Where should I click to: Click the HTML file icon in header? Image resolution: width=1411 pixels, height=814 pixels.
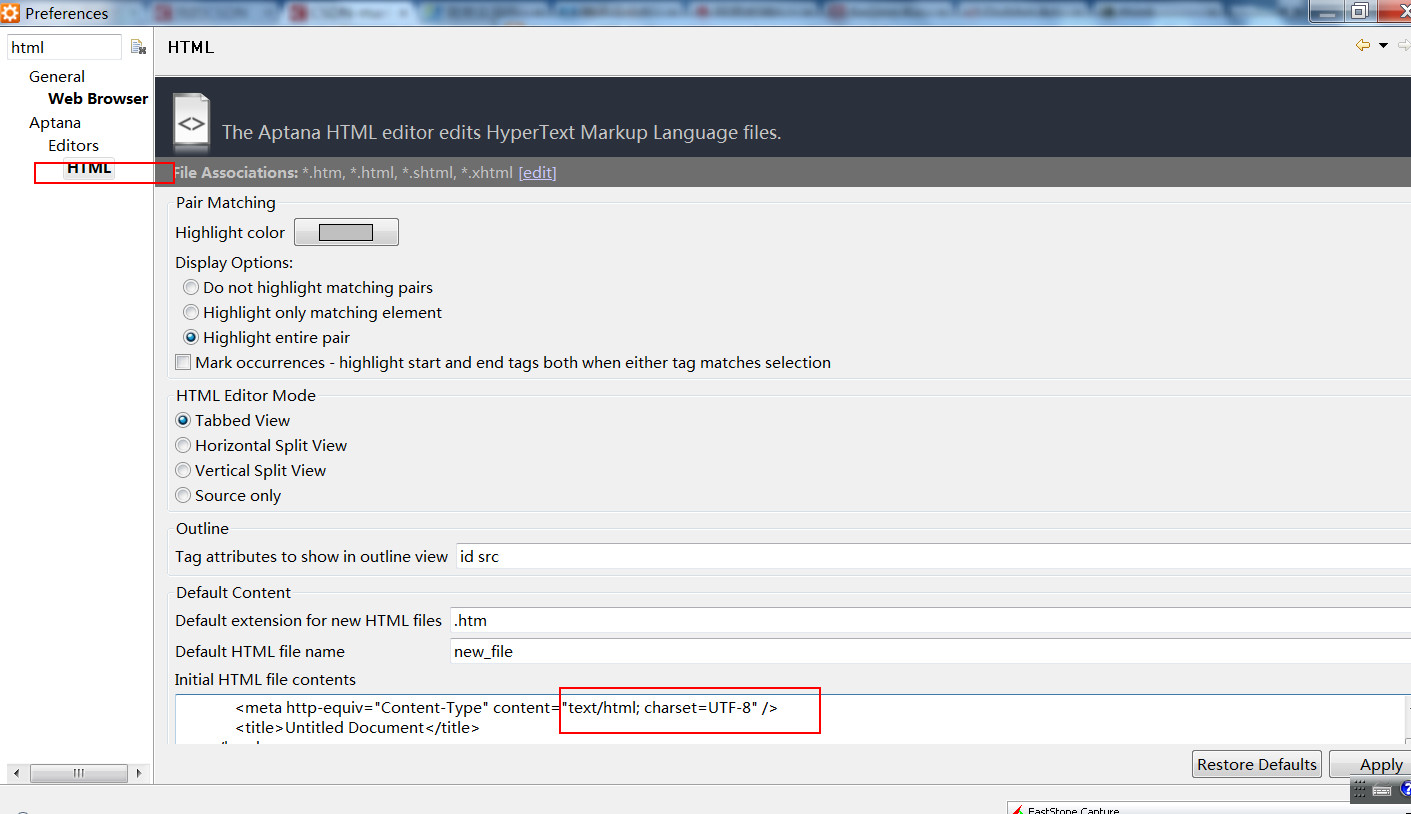191,122
